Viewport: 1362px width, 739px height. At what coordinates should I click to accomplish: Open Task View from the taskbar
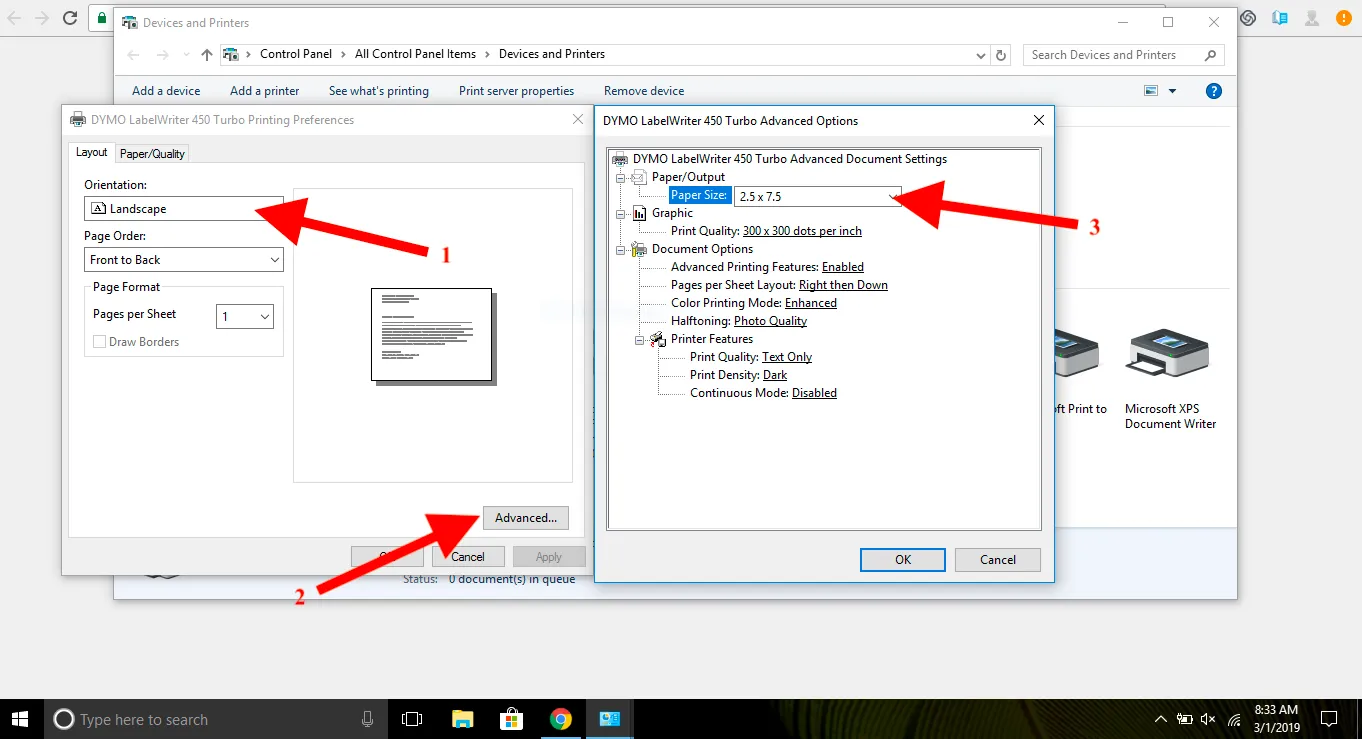coord(412,719)
